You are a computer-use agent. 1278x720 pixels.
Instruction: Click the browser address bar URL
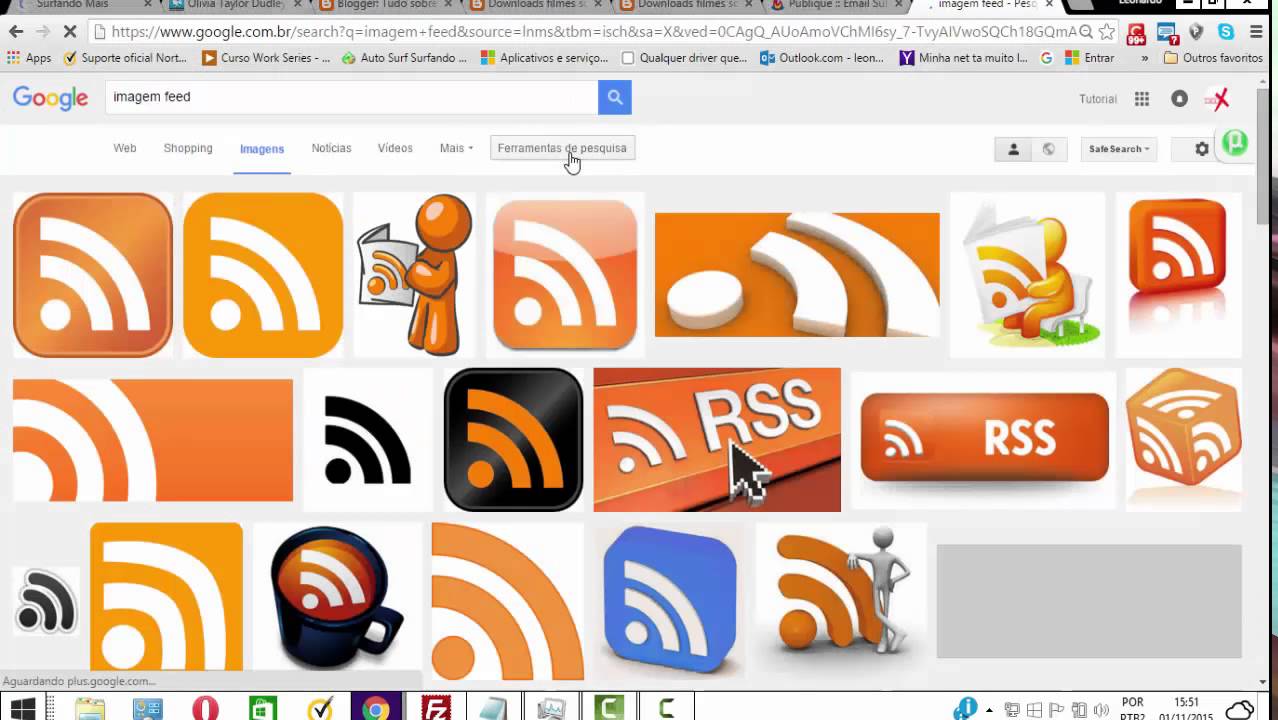coord(593,32)
